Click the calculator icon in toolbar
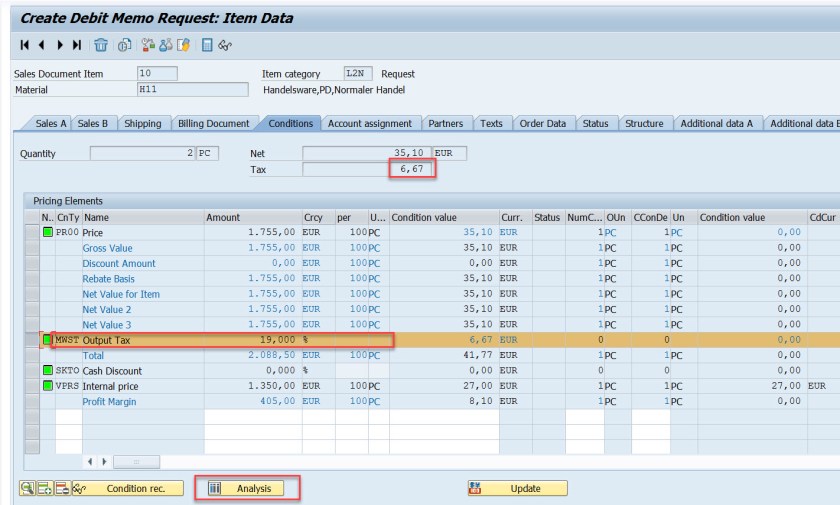 (x=205, y=45)
